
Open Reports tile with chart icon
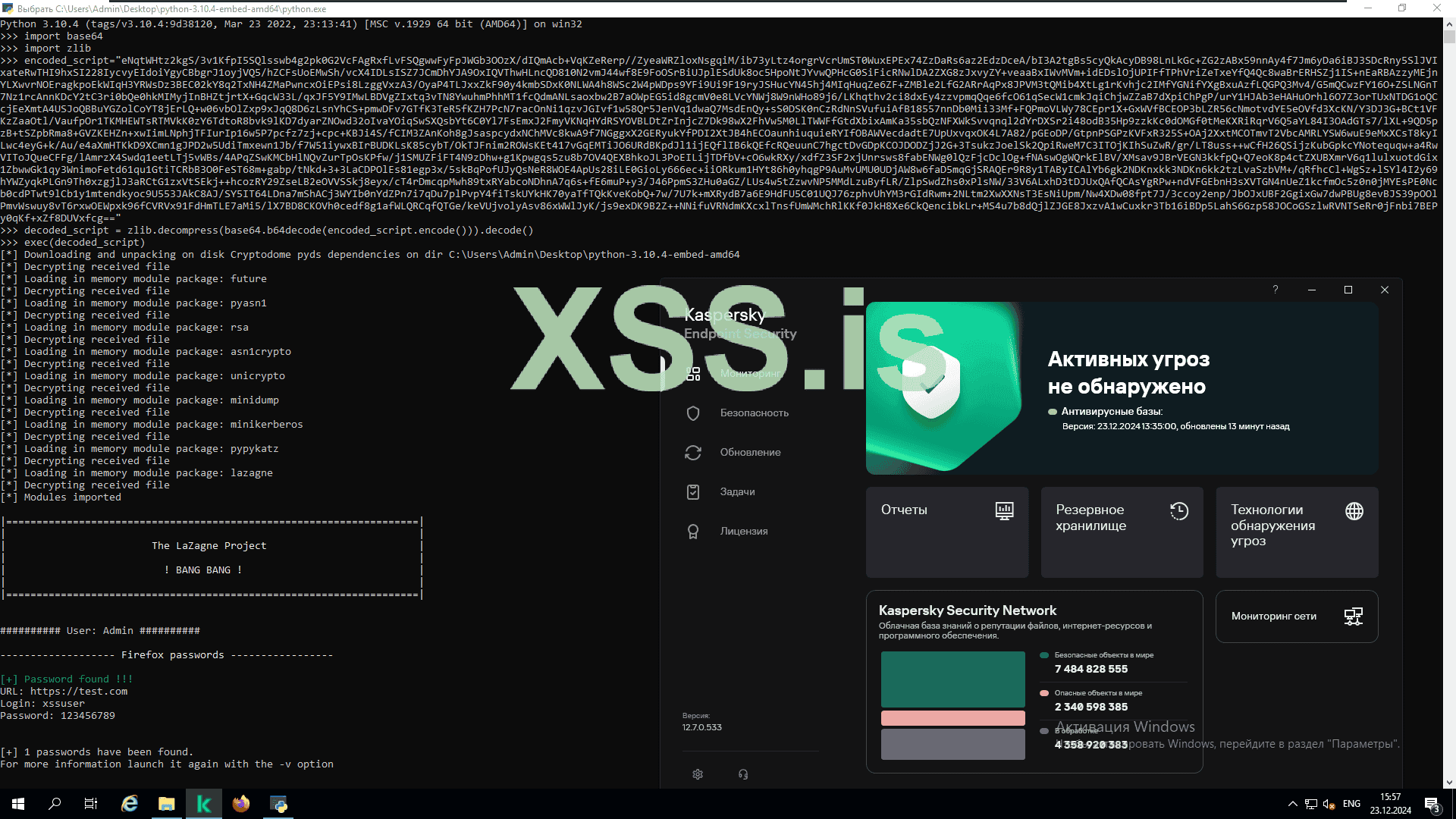click(947, 532)
